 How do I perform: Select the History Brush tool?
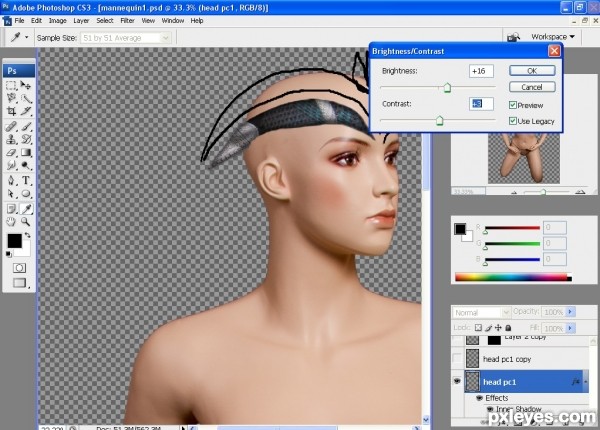26,139
